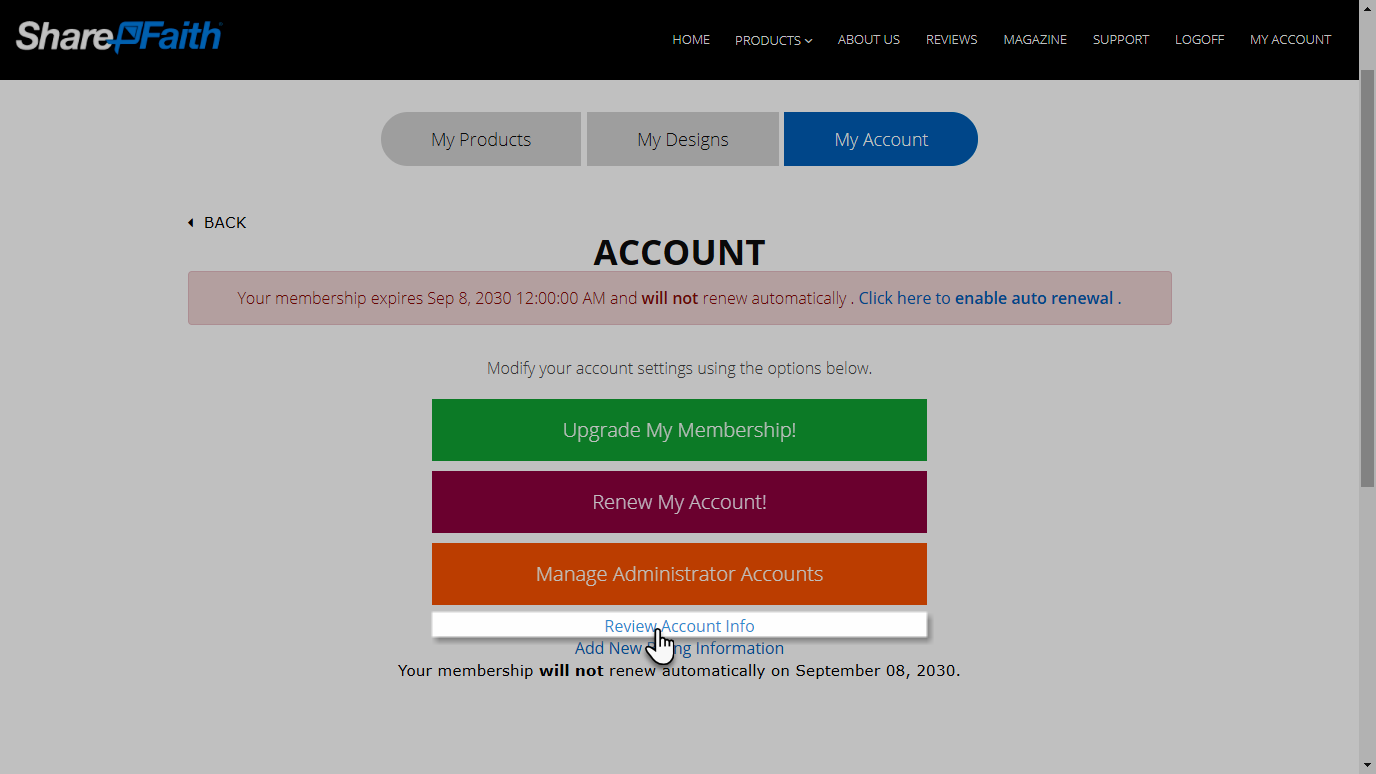Open the Review Account Info link
The height and width of the screenshot is (774, 1376).
click(679, 625)
